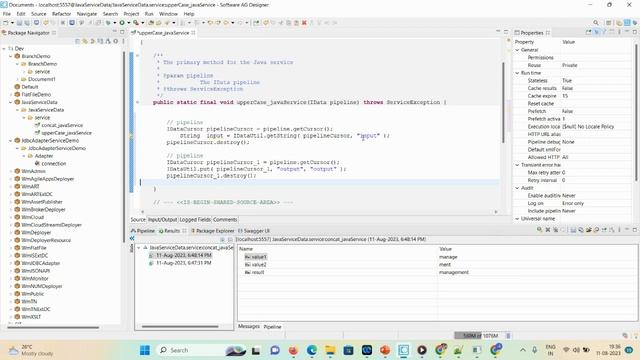
Task: Click the result row value management
Action: (x=453, y=272)
